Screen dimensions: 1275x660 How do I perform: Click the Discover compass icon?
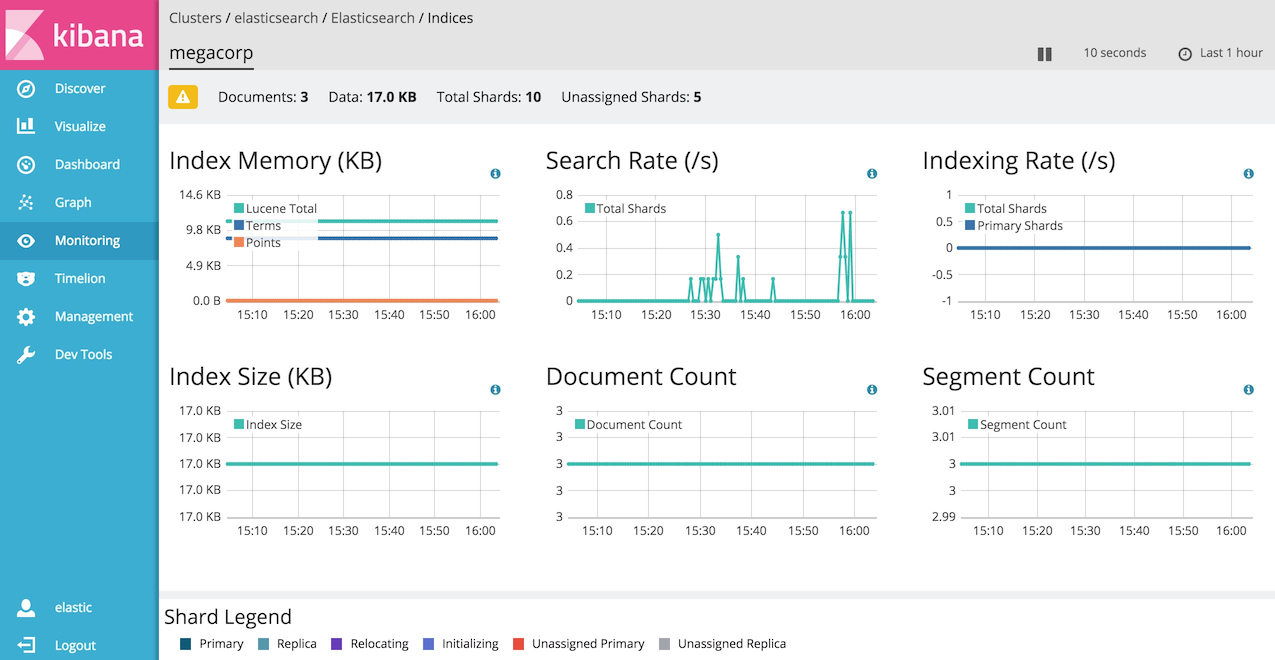tap(26, 89)
